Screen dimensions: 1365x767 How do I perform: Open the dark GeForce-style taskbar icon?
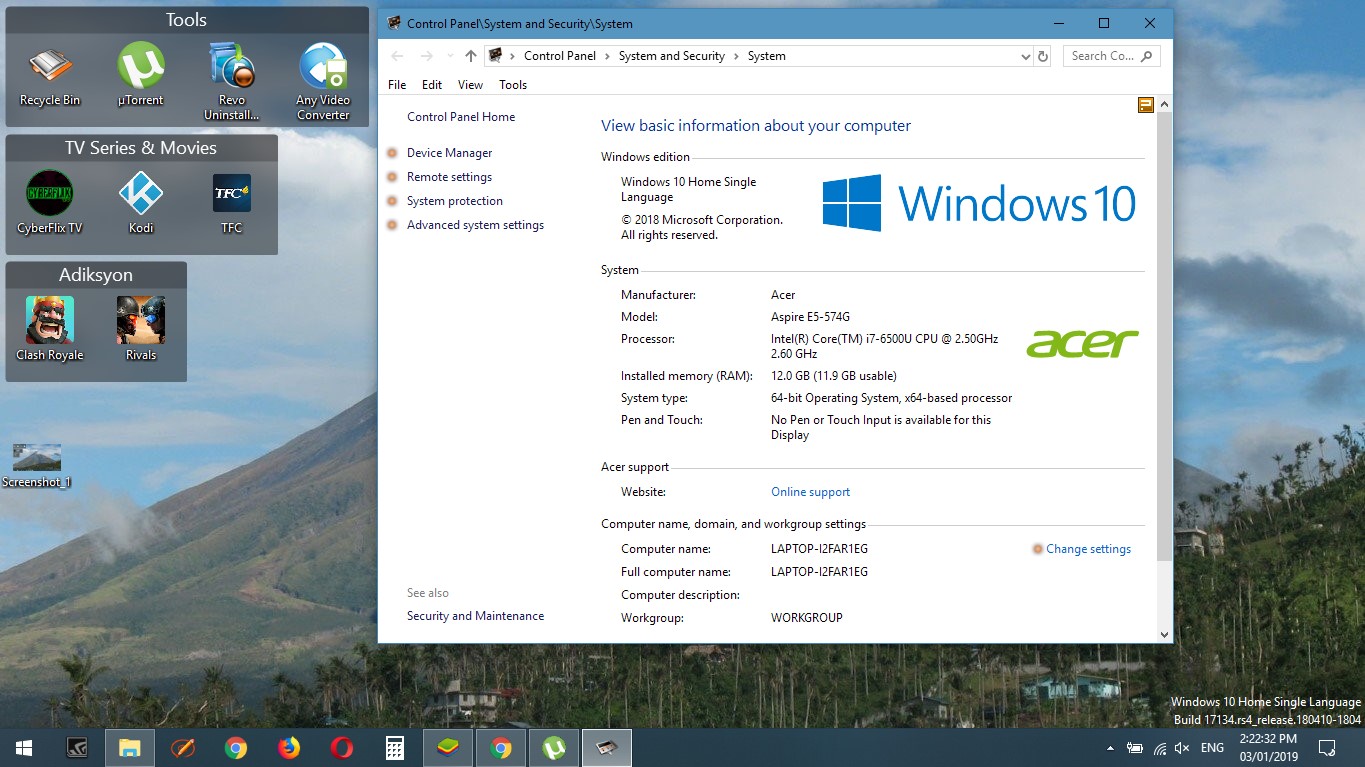[77, 747]
